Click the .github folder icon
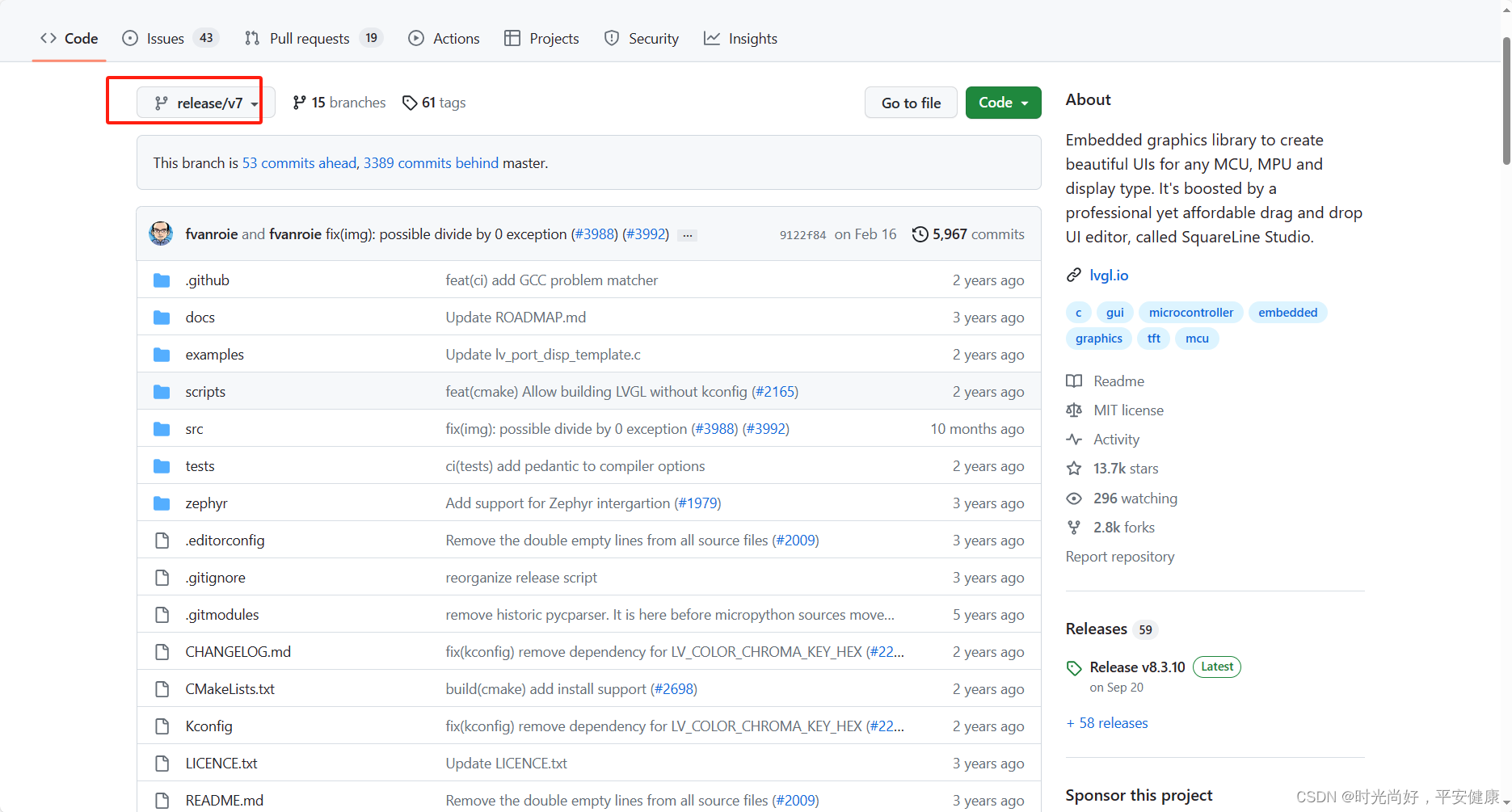The height and width of the screenshot is (812, 1512). pos(162,280)
